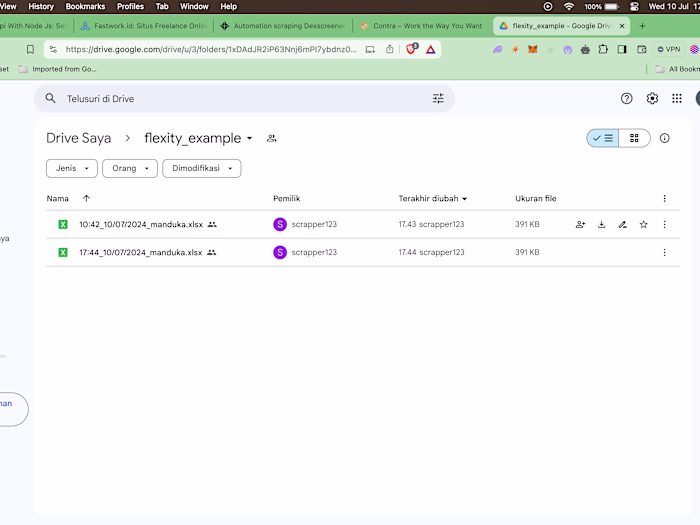Click the Excel icon of the 10:42 manduka file
This screenshot has height=525, width=700.
tap(63, 225)
